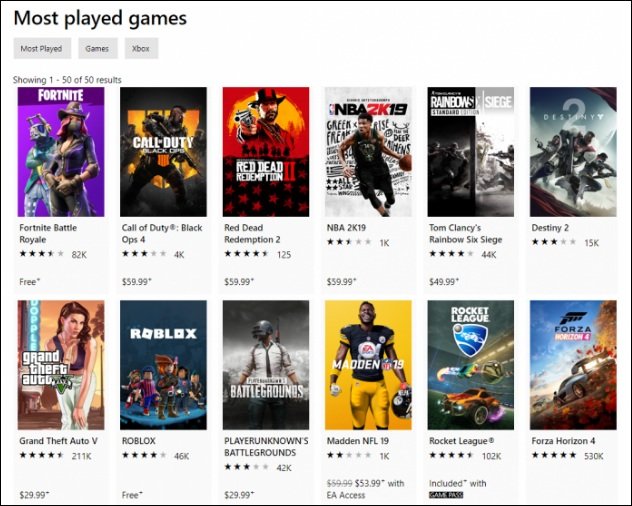632x506 pixels.
Task: Click PUBG star rating 42K
Action: (x=258, y=468)
